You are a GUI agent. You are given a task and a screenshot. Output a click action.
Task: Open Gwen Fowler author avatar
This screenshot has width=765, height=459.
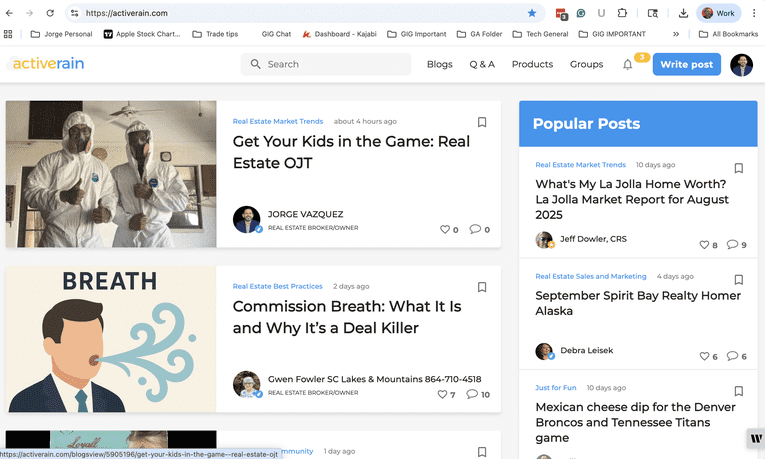coord(247,384)
